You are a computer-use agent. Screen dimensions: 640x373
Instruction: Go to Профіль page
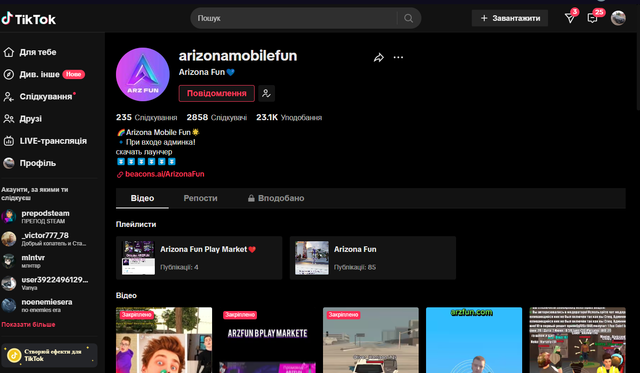coord(29,163)
